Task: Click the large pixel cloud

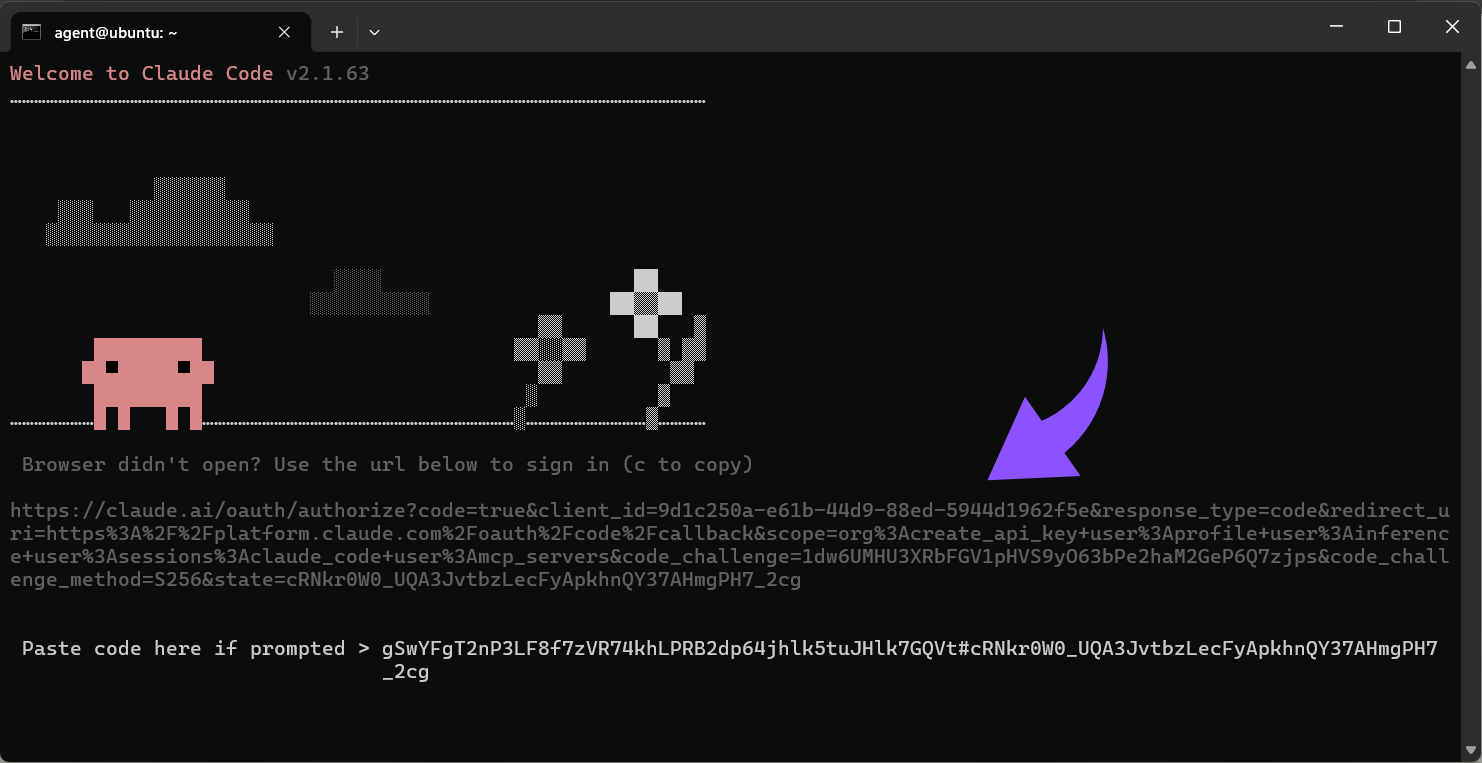Action: [x=160, y=215]
